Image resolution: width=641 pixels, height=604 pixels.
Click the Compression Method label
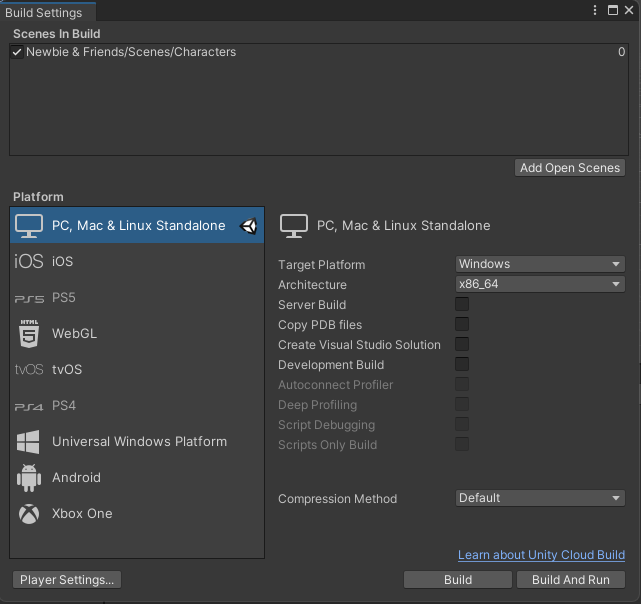[338, 499]
